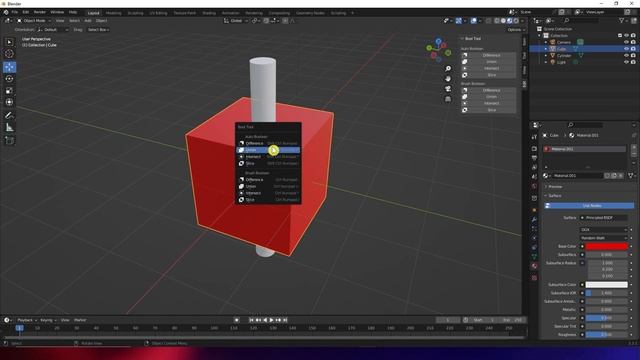Toggle show overlays button in viewport header
Viewport: 640px width, 360px height.
pyautogui.click(x=473, y=20)
